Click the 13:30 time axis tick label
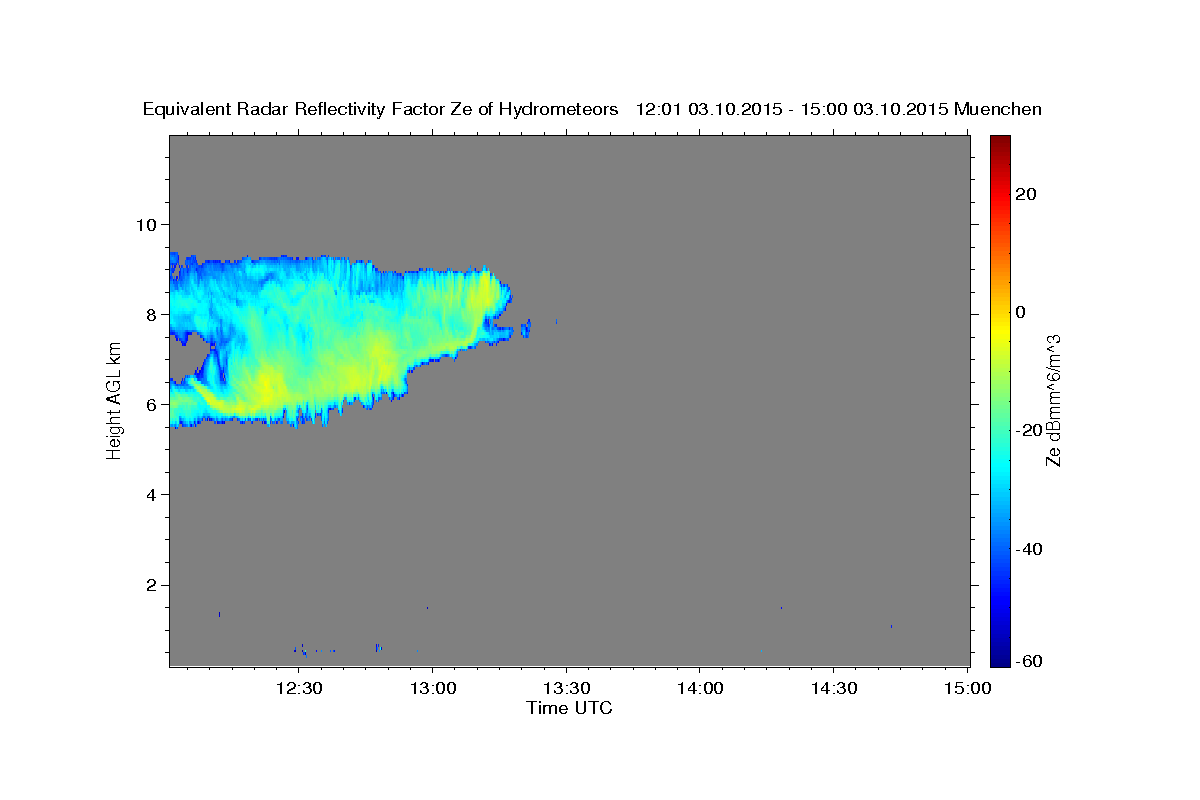The width and height of the screenshot is (1200, 800). (x=566, y=689)
